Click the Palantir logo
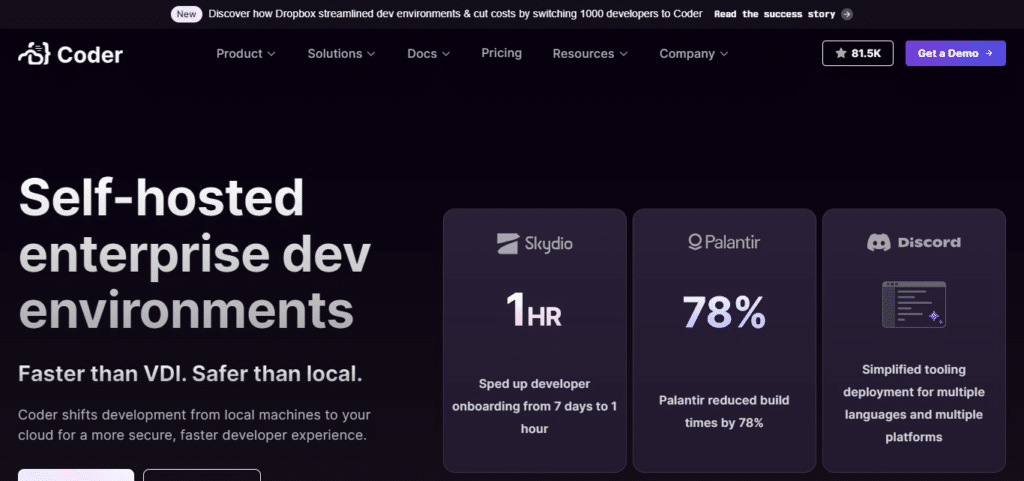 pyautogui.click(x=724, y=242)
